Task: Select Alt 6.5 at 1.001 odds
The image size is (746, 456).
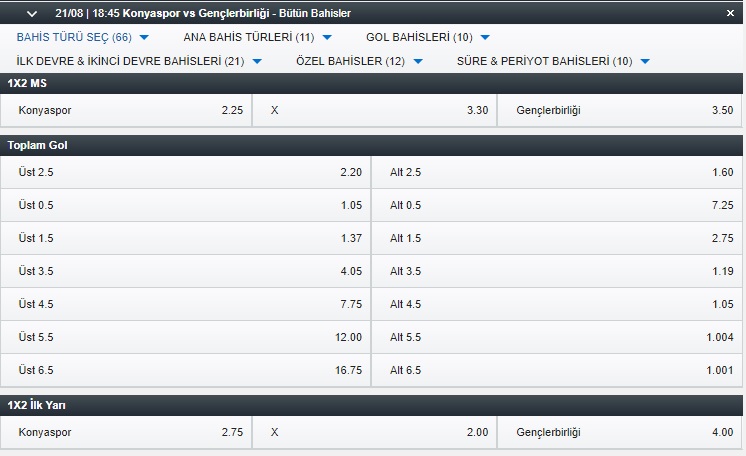Action: [557, 370]
